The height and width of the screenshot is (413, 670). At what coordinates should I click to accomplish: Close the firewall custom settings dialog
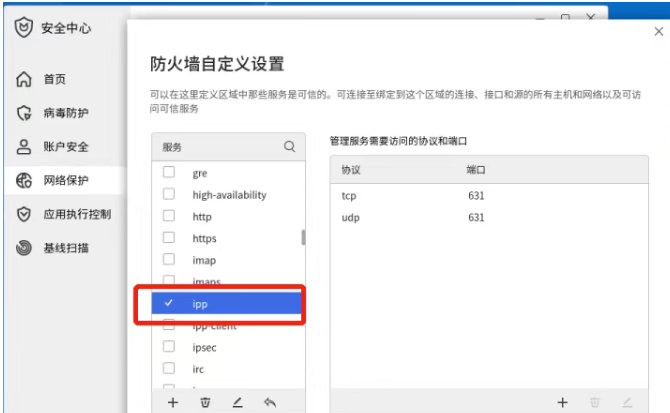click(657, 32)
